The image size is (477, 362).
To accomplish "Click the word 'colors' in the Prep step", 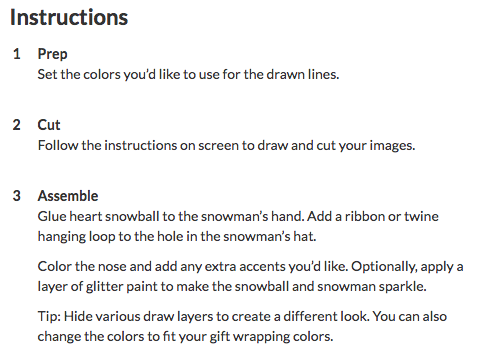I will (x=102, y=75).
